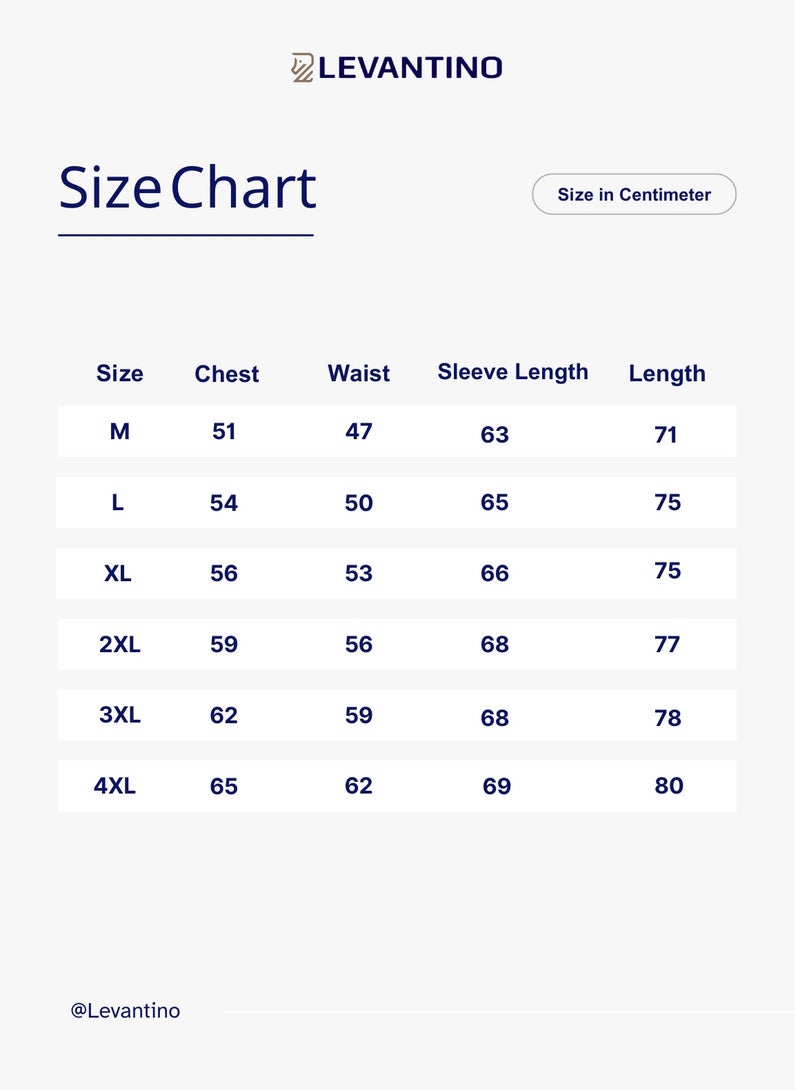Click the waist value 50 for L

click(358, 503)
